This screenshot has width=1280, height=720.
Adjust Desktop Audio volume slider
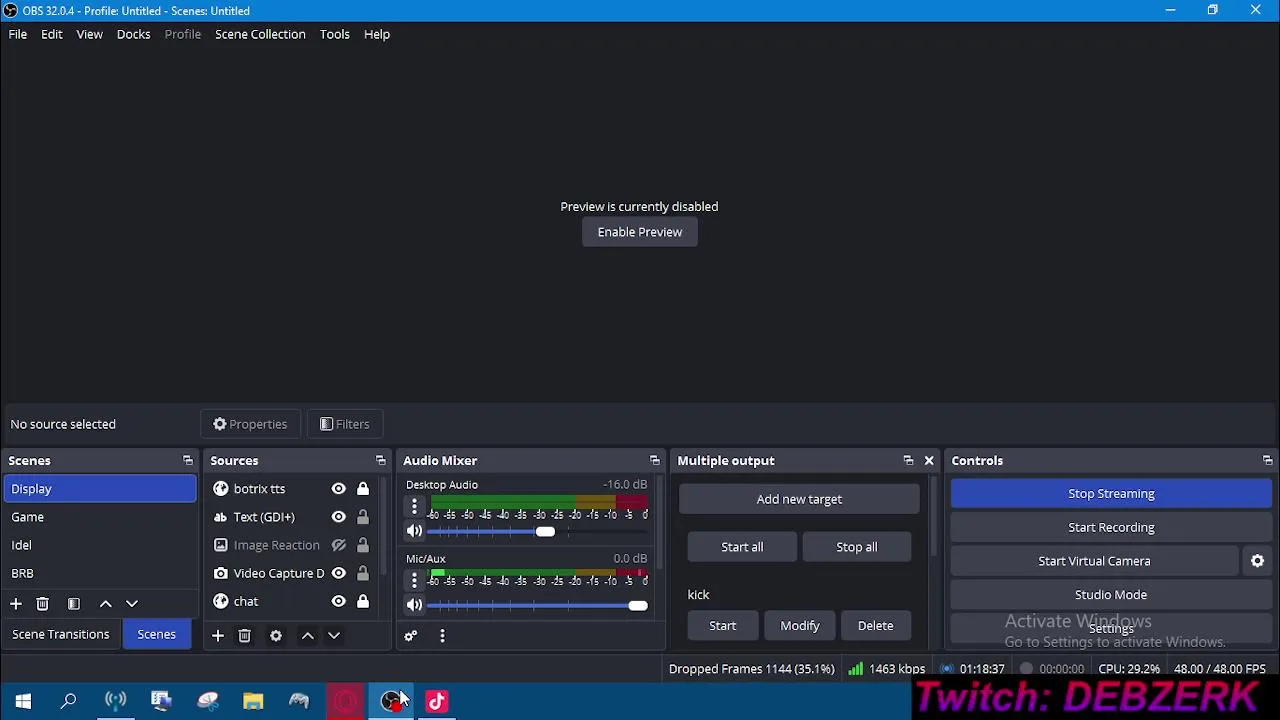tap(545, 531)
